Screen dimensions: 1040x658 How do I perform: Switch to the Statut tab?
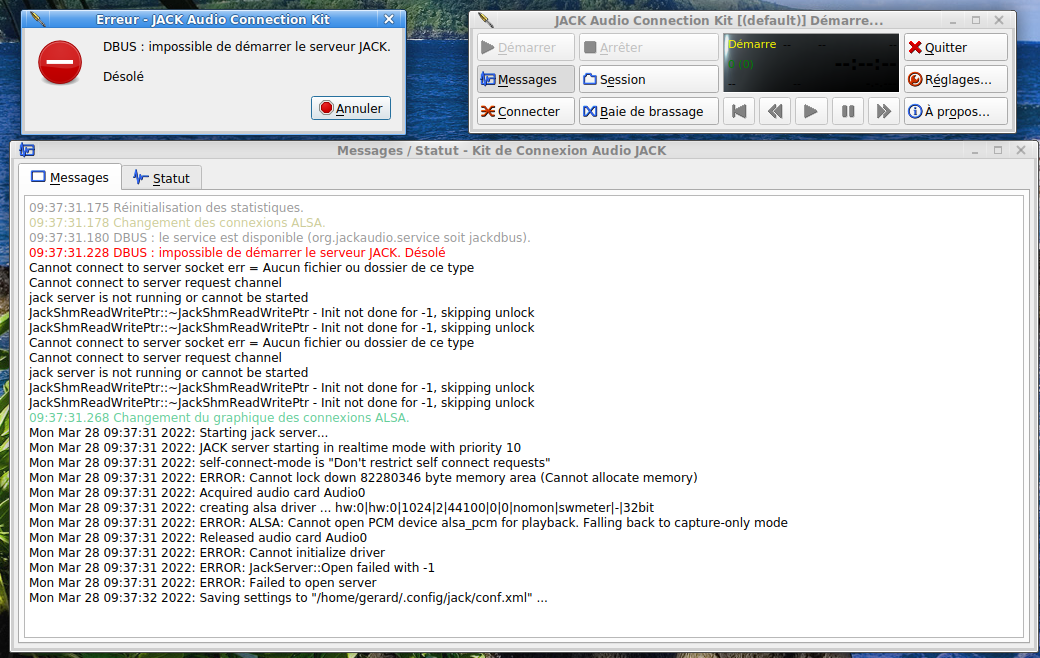click(162, 178)
